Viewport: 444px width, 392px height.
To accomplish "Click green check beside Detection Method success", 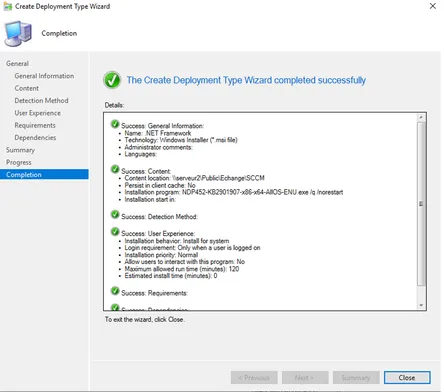I will click(x=115, y=215).
